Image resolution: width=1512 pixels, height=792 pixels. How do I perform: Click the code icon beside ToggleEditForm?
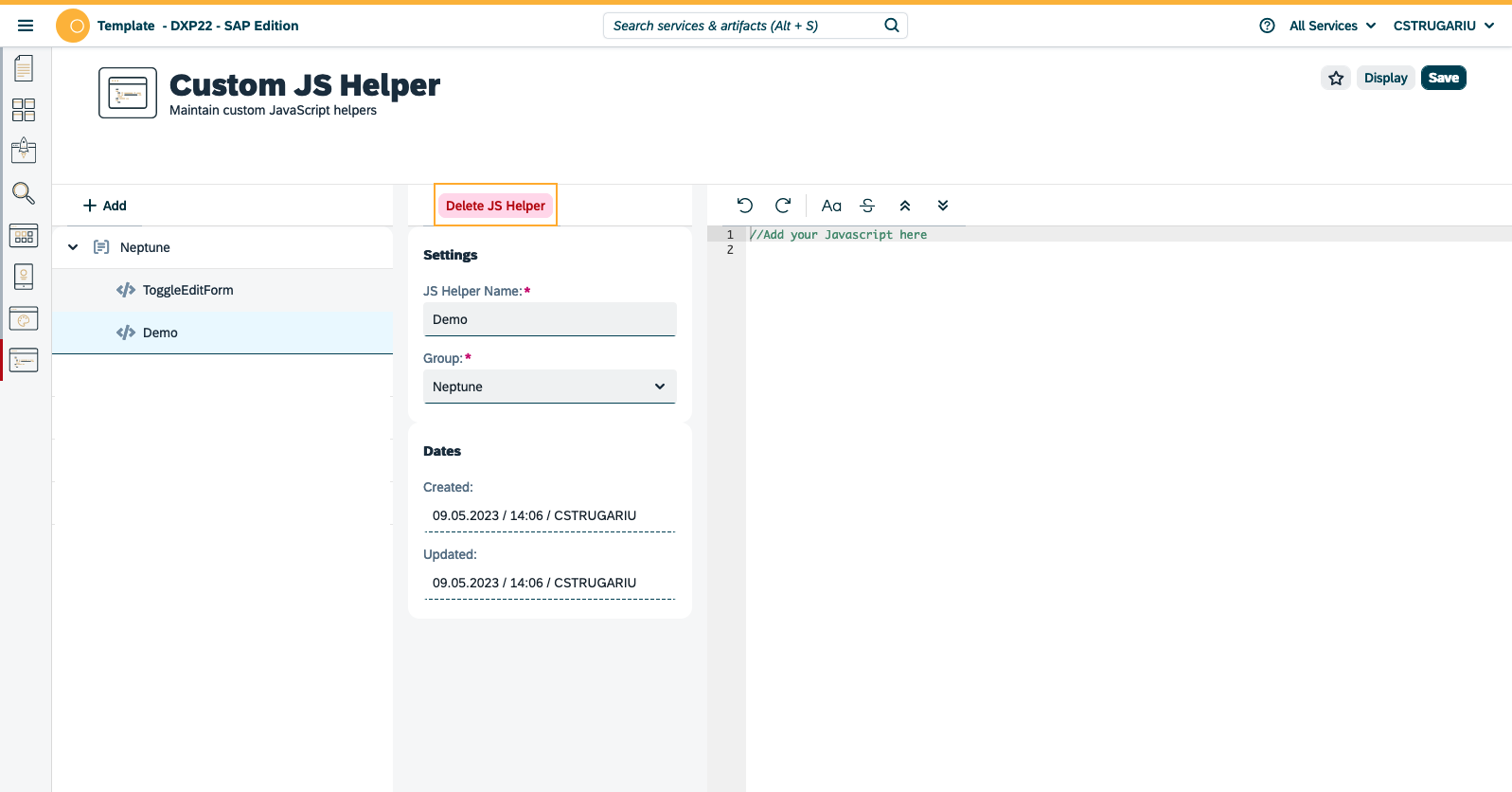(x=126, y=290)
